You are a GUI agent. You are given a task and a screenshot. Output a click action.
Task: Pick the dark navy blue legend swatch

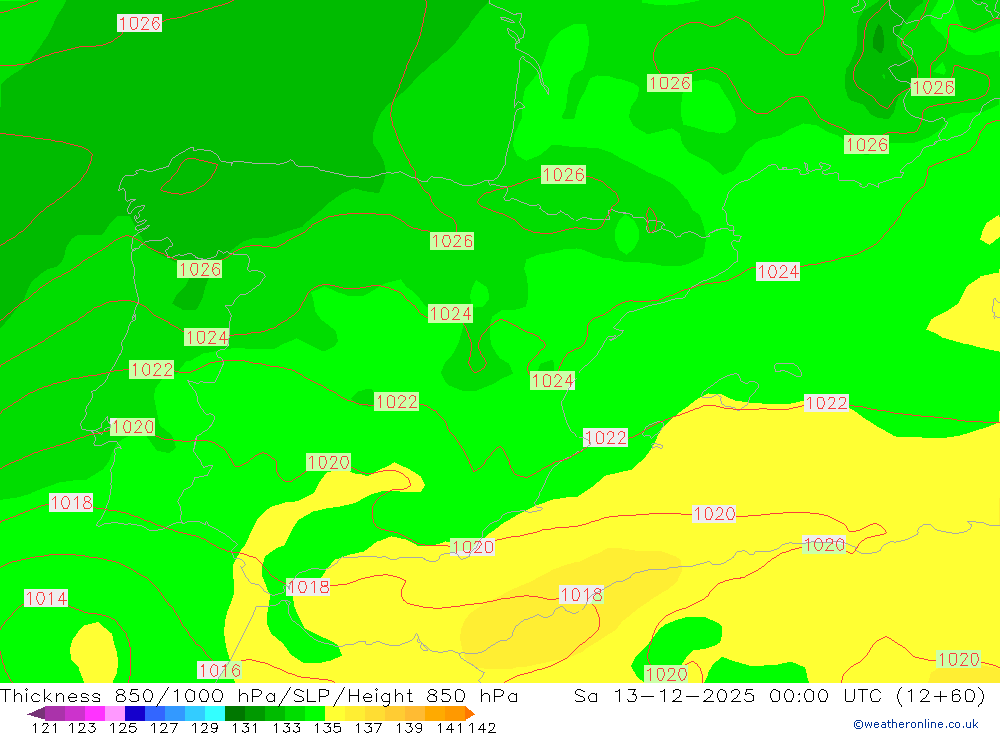pyautogui.click(x=135, y=713)
